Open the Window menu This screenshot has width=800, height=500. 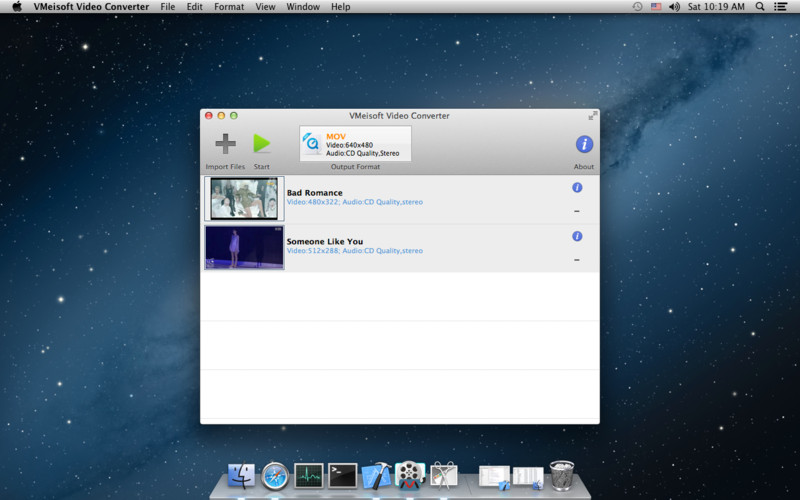coord(303,7)
